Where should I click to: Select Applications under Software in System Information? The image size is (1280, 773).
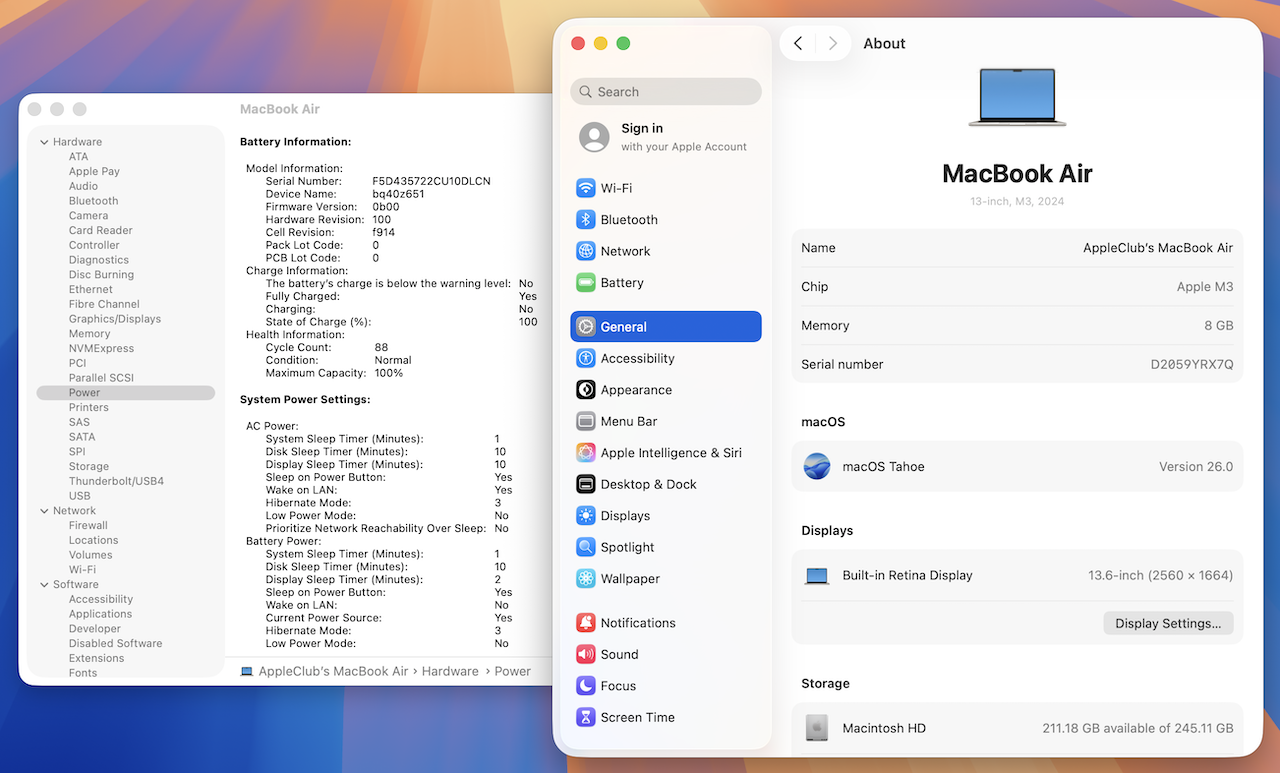click(101, 614)
